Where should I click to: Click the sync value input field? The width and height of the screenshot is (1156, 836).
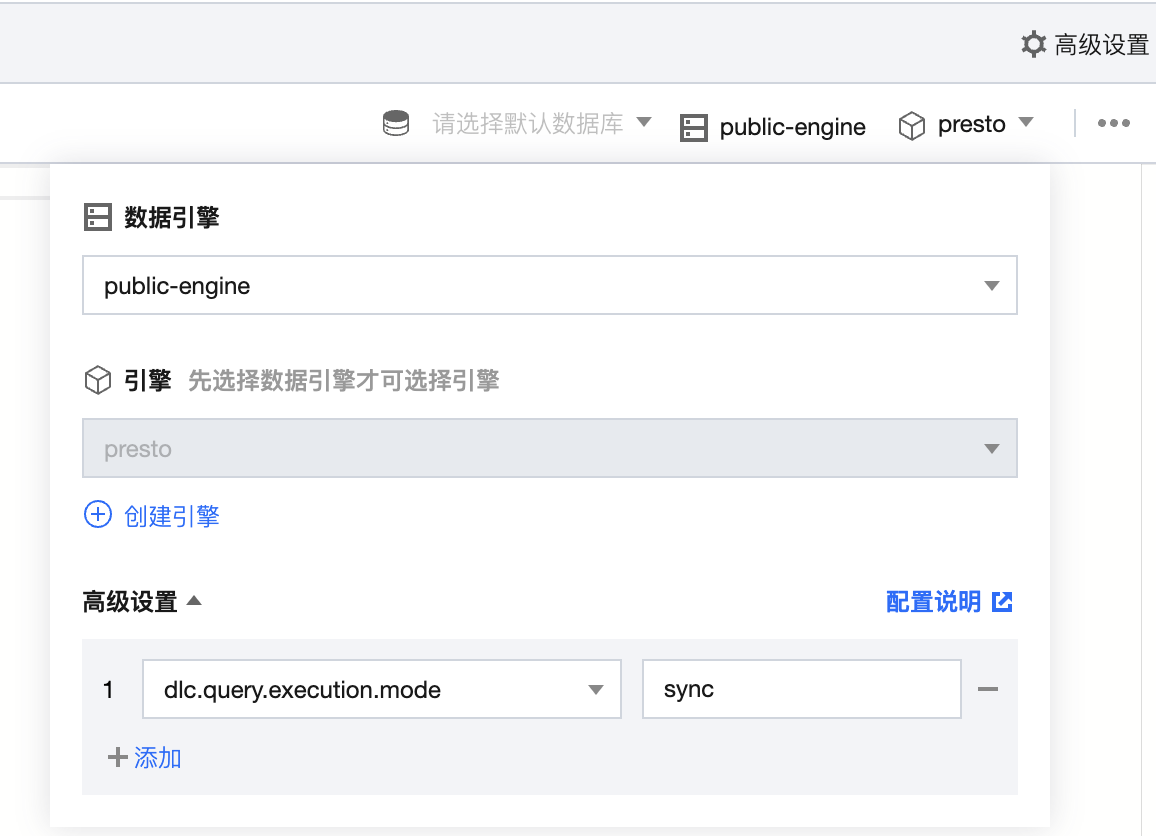801,689
